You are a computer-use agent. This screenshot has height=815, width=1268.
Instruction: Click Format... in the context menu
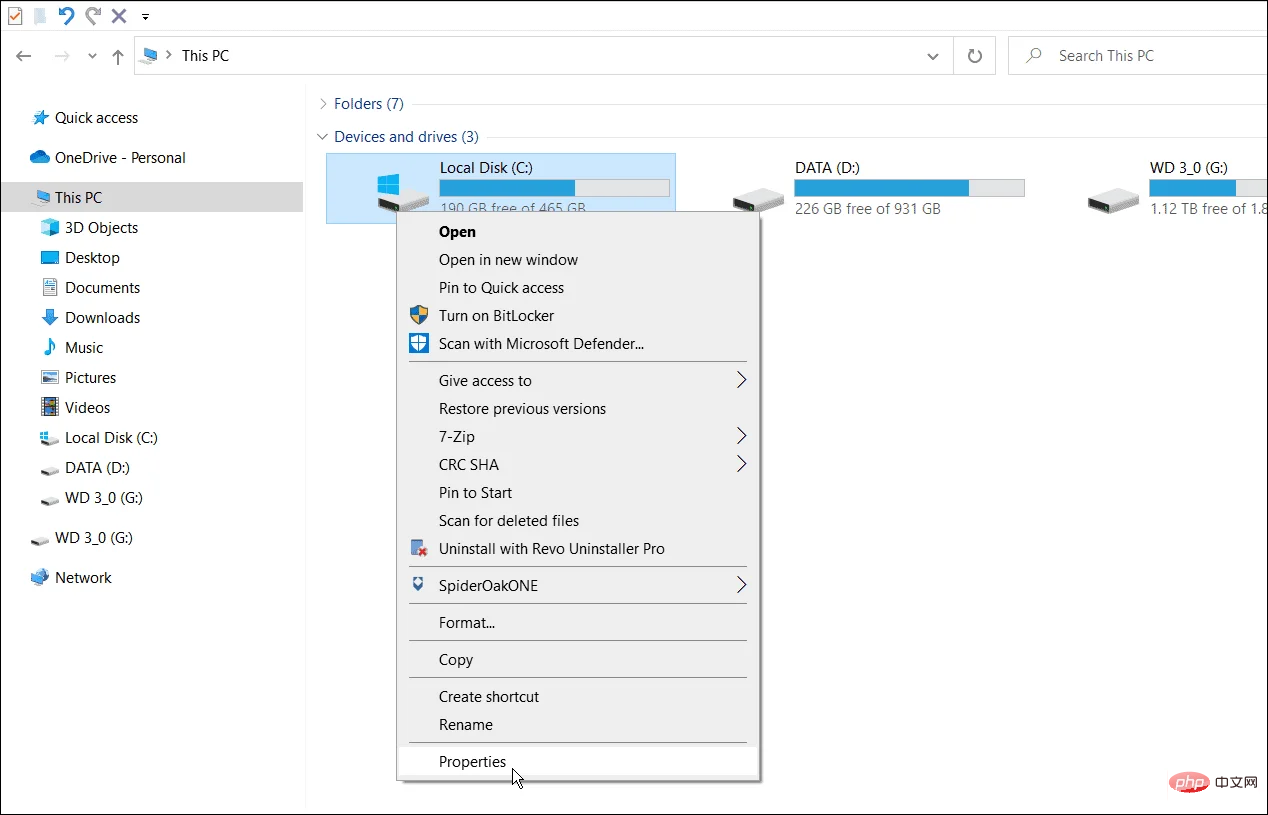tap(467, 623)
